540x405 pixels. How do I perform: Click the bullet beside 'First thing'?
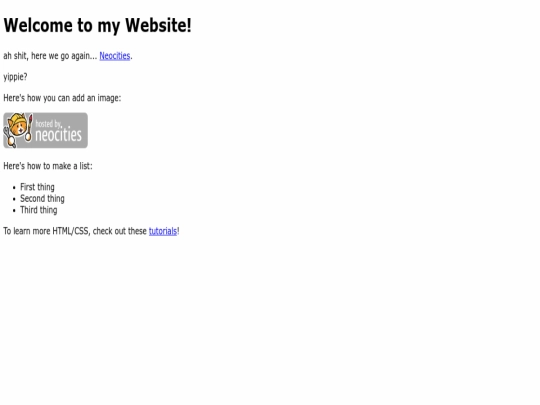(14, 188)
